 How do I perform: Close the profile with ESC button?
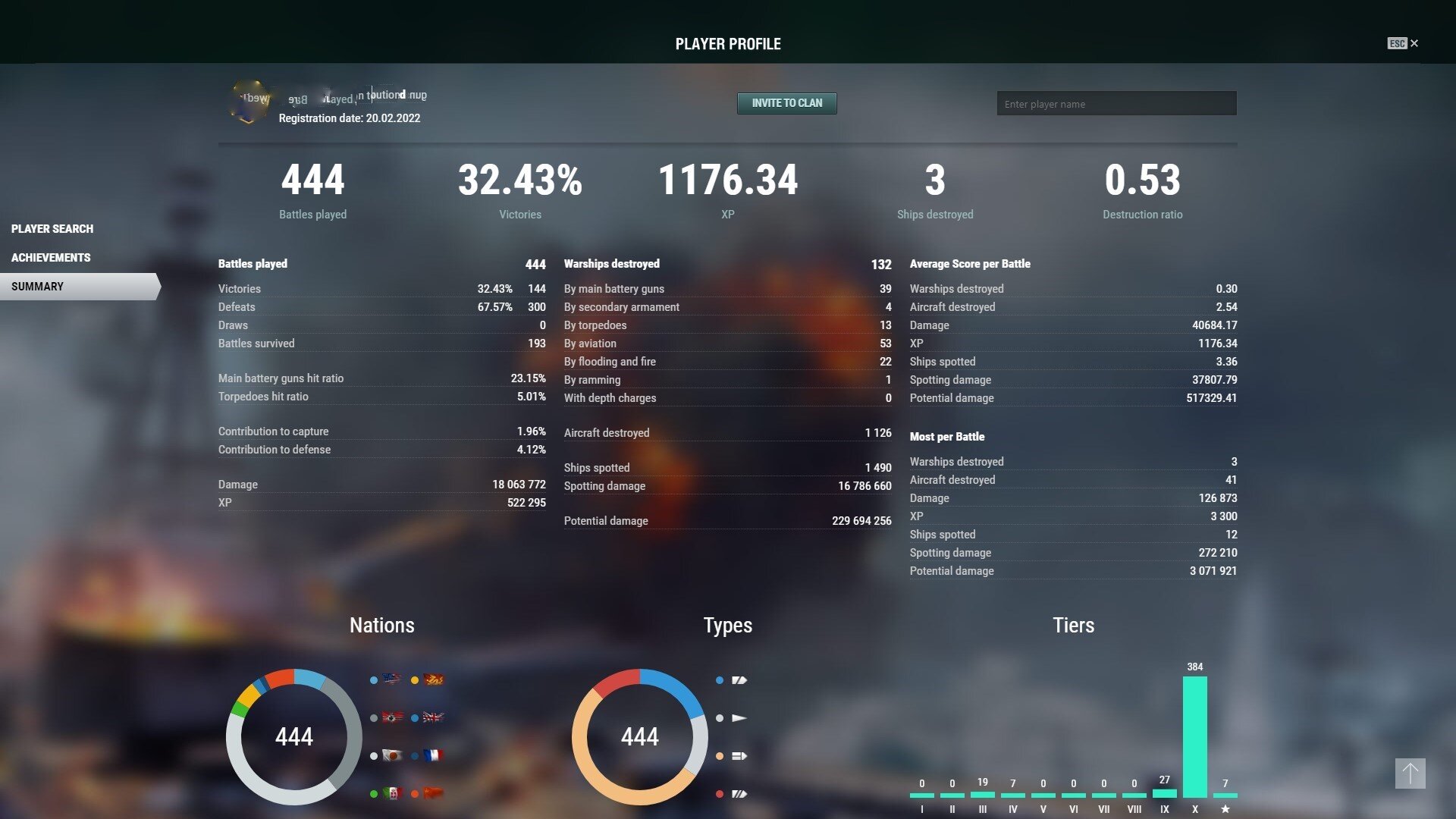1403,43
